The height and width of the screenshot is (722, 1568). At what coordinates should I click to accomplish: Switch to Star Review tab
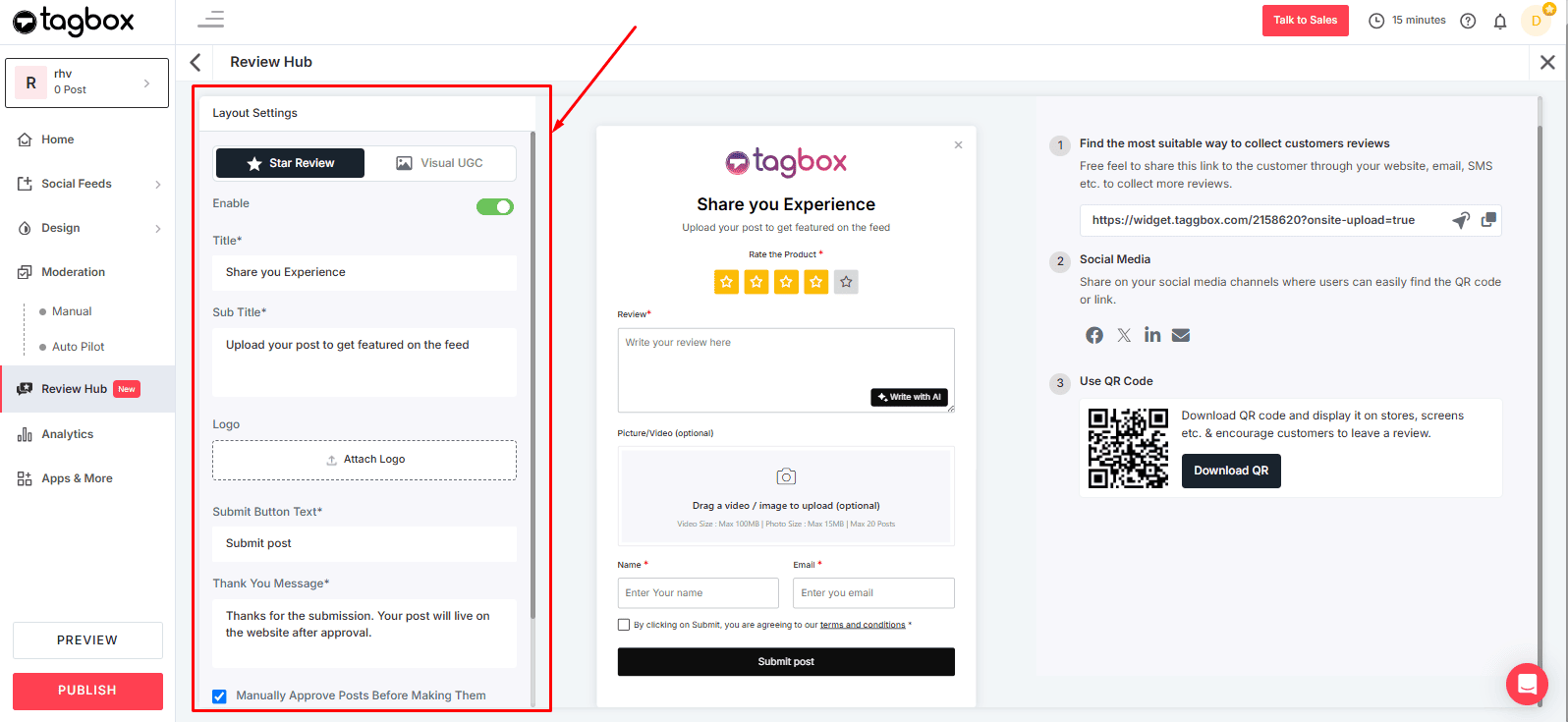[x=290, y=163]
